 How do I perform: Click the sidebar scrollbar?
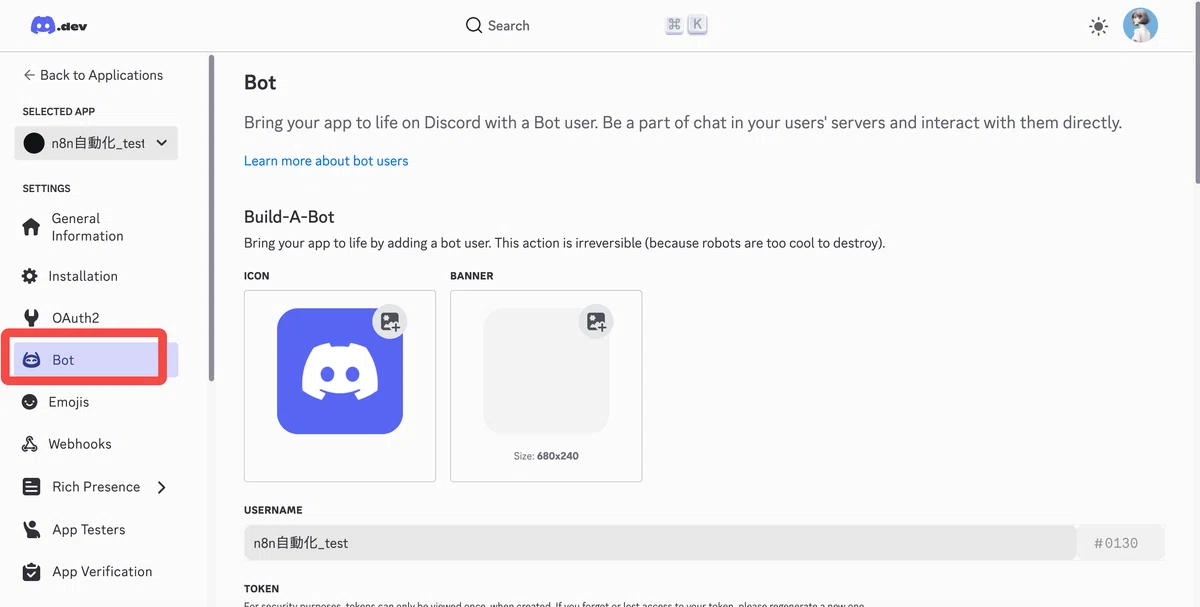[x=211, y=217]
